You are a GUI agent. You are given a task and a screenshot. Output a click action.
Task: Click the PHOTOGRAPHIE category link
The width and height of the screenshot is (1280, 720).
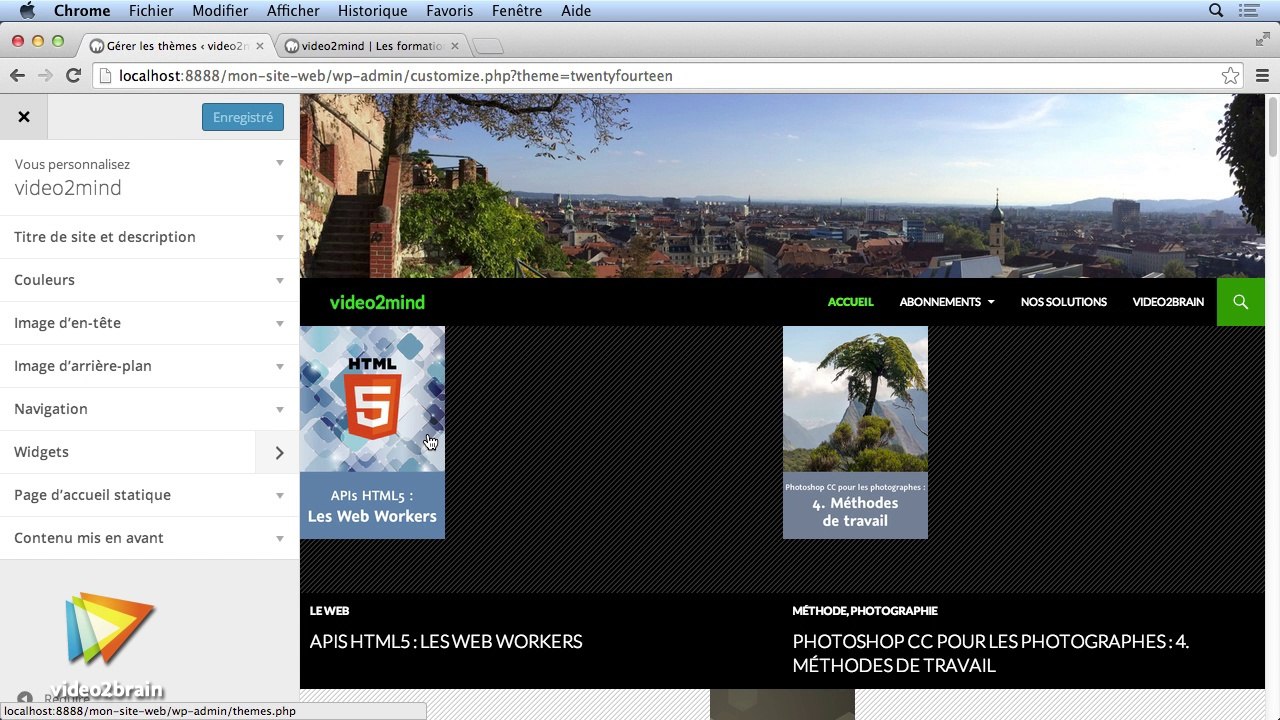(894, 611)
